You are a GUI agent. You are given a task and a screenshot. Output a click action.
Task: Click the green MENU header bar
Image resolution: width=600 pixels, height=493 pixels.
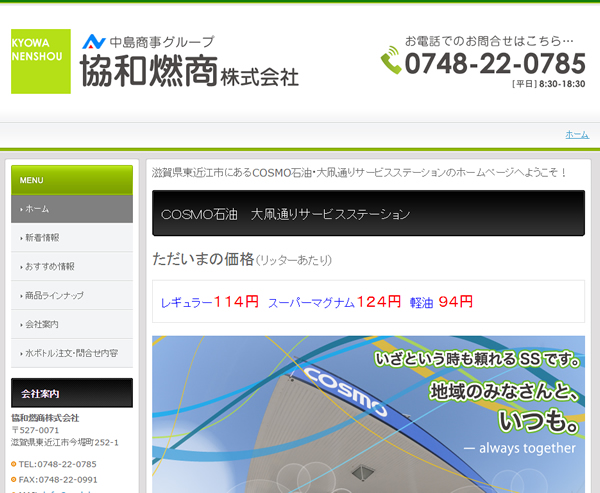click(72, 180)
